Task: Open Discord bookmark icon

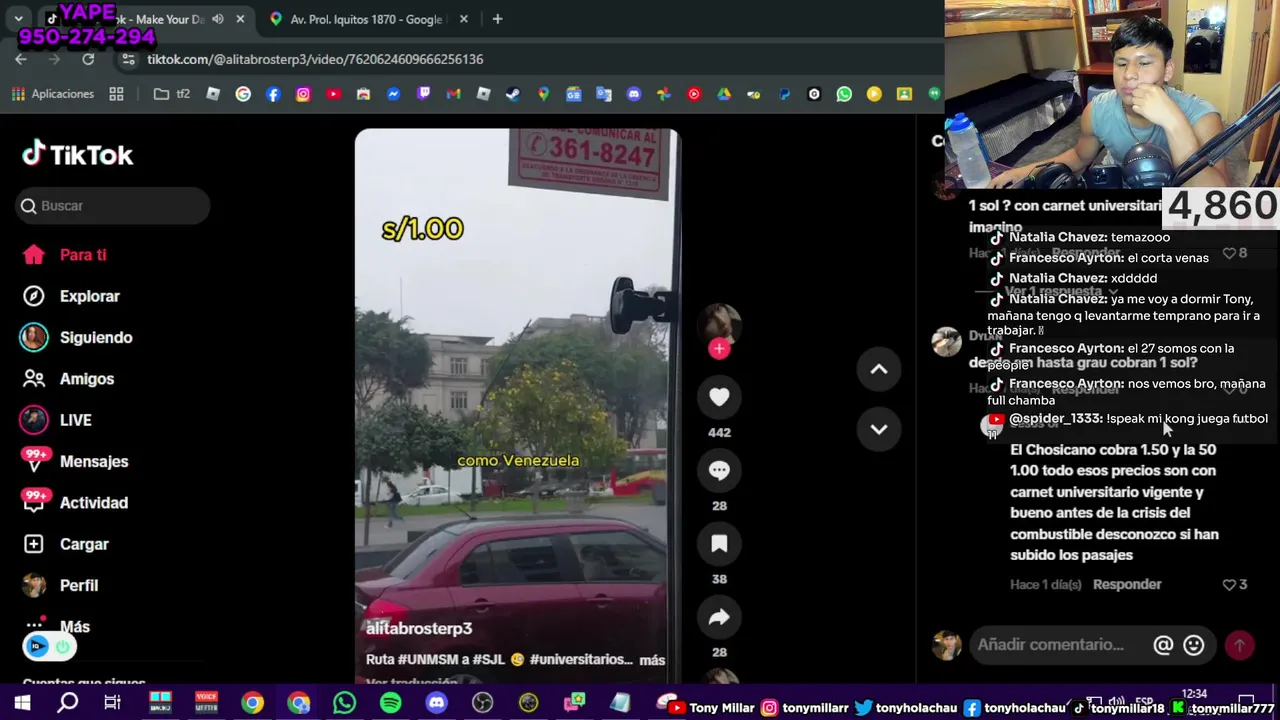Action: pyautogui.click(x=633, y=94)
